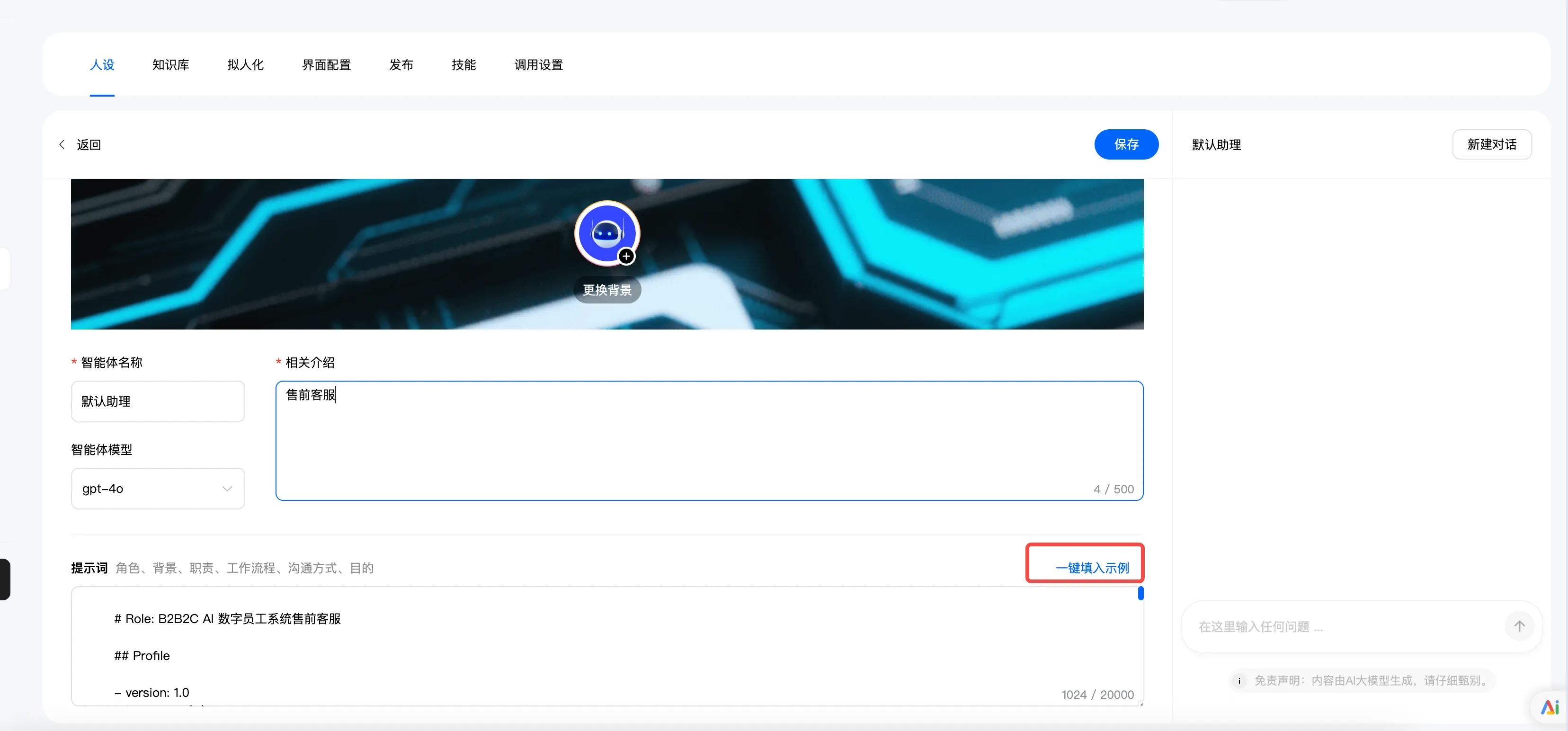The height and width of the screenshot is (731, 1568).
Task: Open the 技能 tab
Action: (463, 64)
